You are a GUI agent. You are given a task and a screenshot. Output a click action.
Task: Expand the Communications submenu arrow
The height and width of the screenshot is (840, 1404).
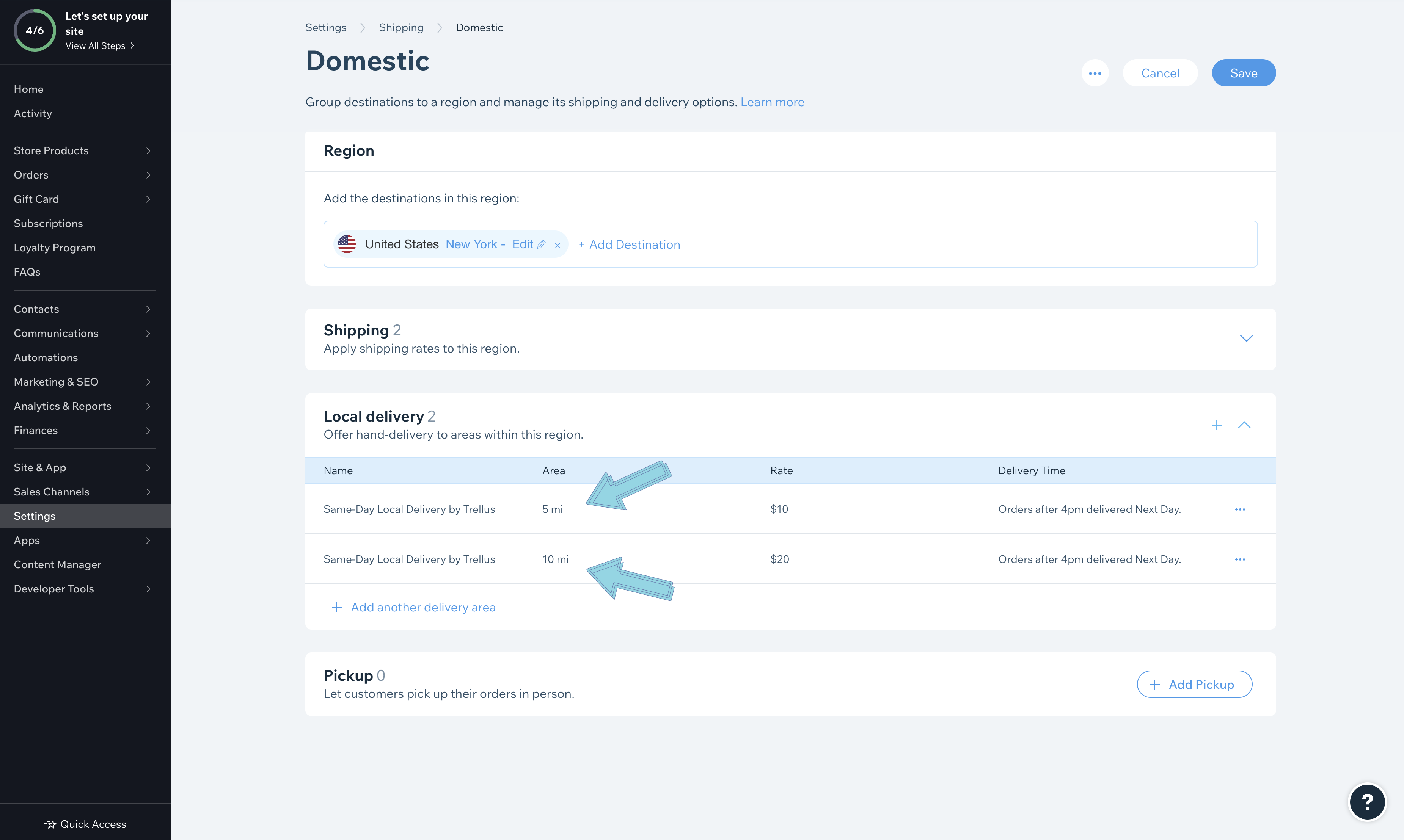point(148,334)
